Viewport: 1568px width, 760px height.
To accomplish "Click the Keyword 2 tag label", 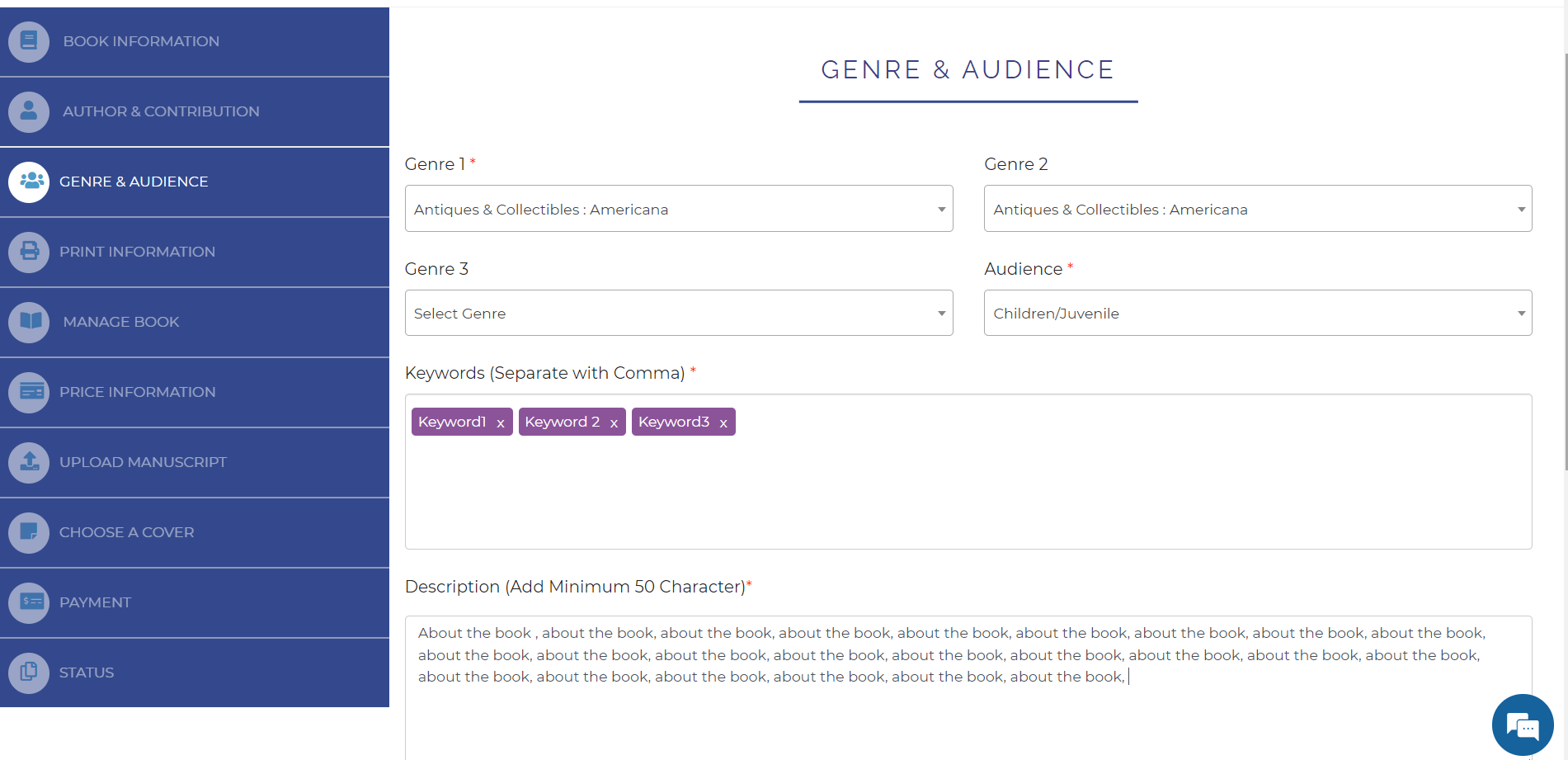I will 563,422.
